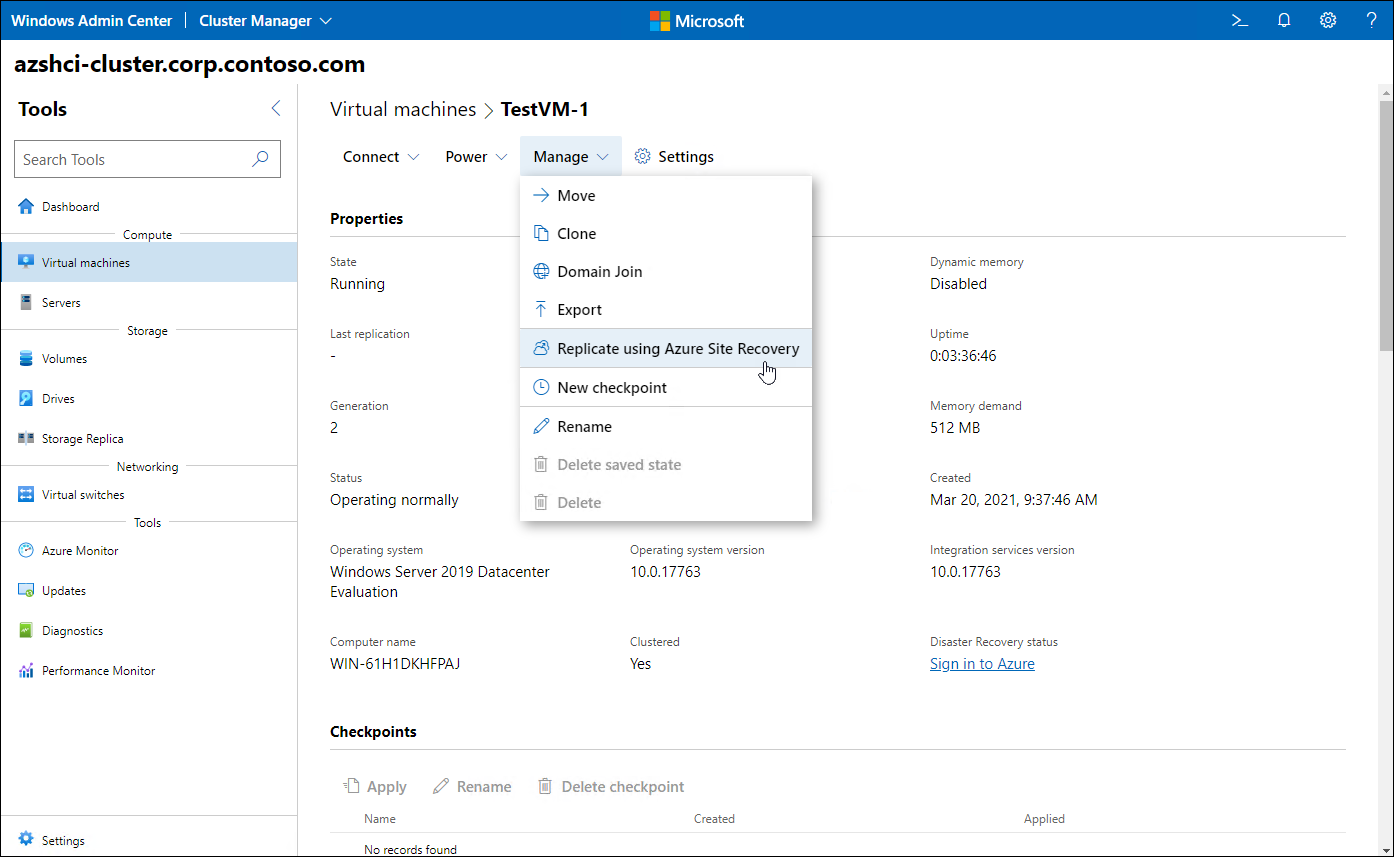1394x857 pixels.
Task: Select Clone from the Manage menu
Action: click(666, 234)
